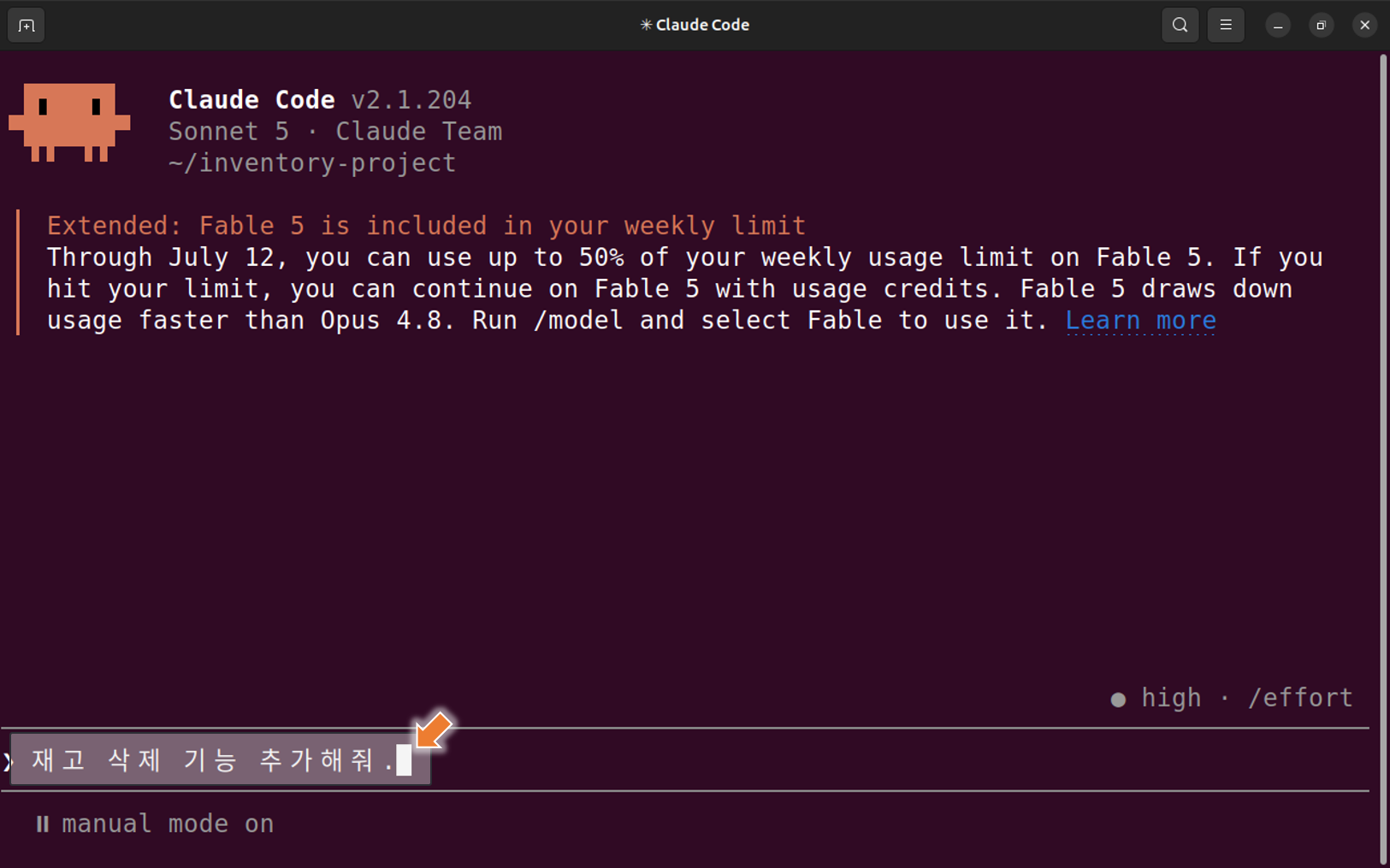1390x868 pixels.
Task: Click the high effort dot indicator
Action: tap(1118, 700)
